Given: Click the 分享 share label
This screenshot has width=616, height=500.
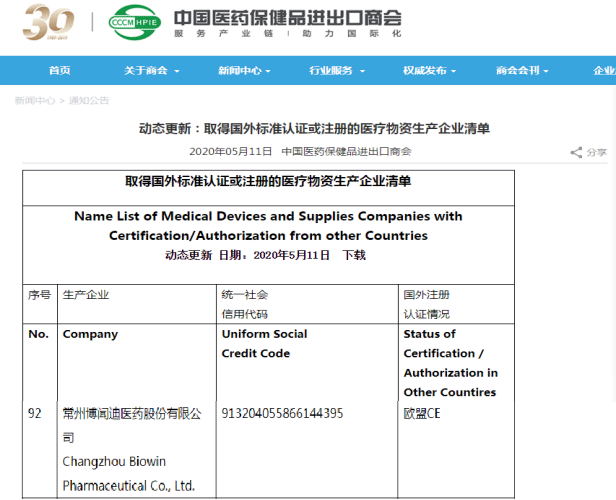Looking at the screenshot, I should [x=596, y=152].
